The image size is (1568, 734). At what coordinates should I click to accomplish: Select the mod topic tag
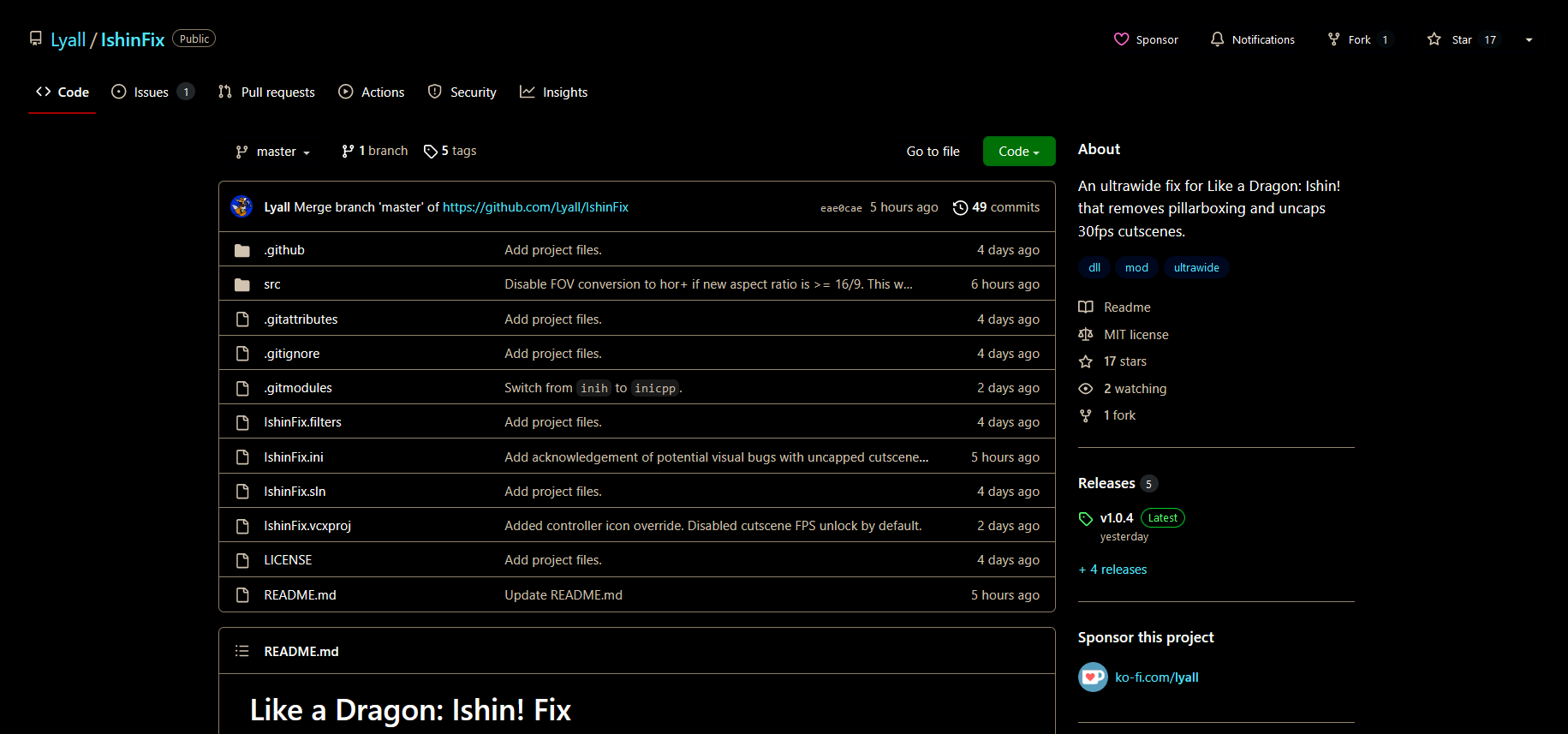click(x=1136, y=267)
